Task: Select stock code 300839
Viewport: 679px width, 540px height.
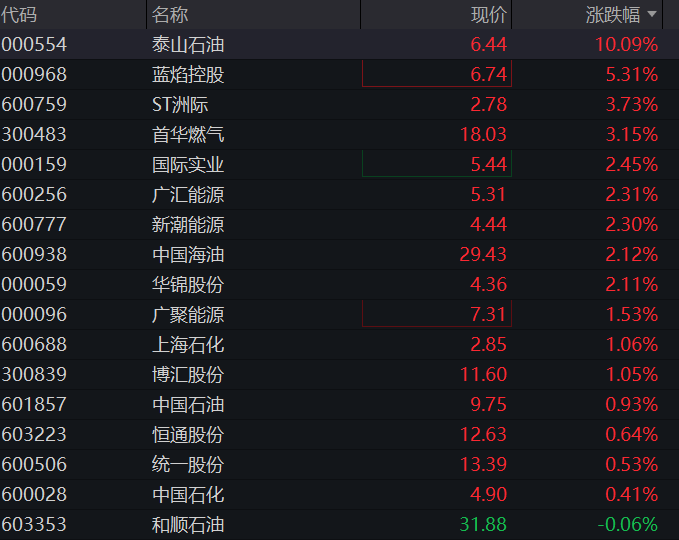Action: 34,375
